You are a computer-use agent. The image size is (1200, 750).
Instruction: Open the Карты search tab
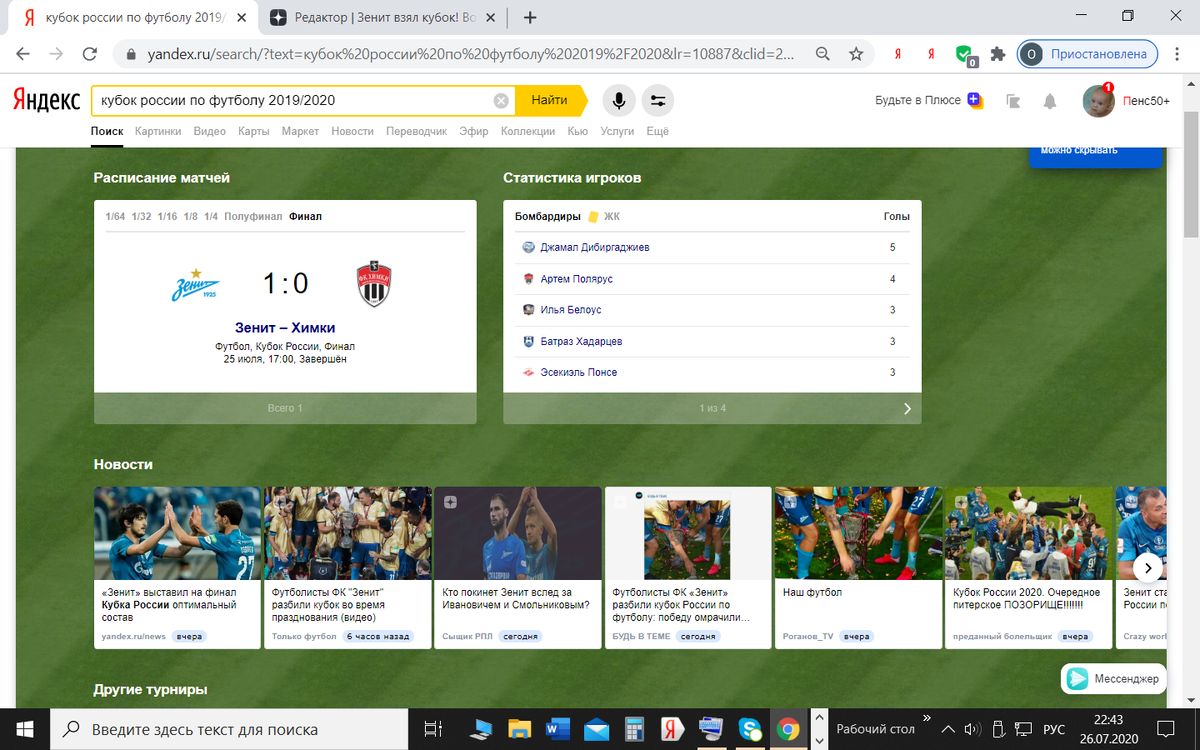(x=254, y=131)
